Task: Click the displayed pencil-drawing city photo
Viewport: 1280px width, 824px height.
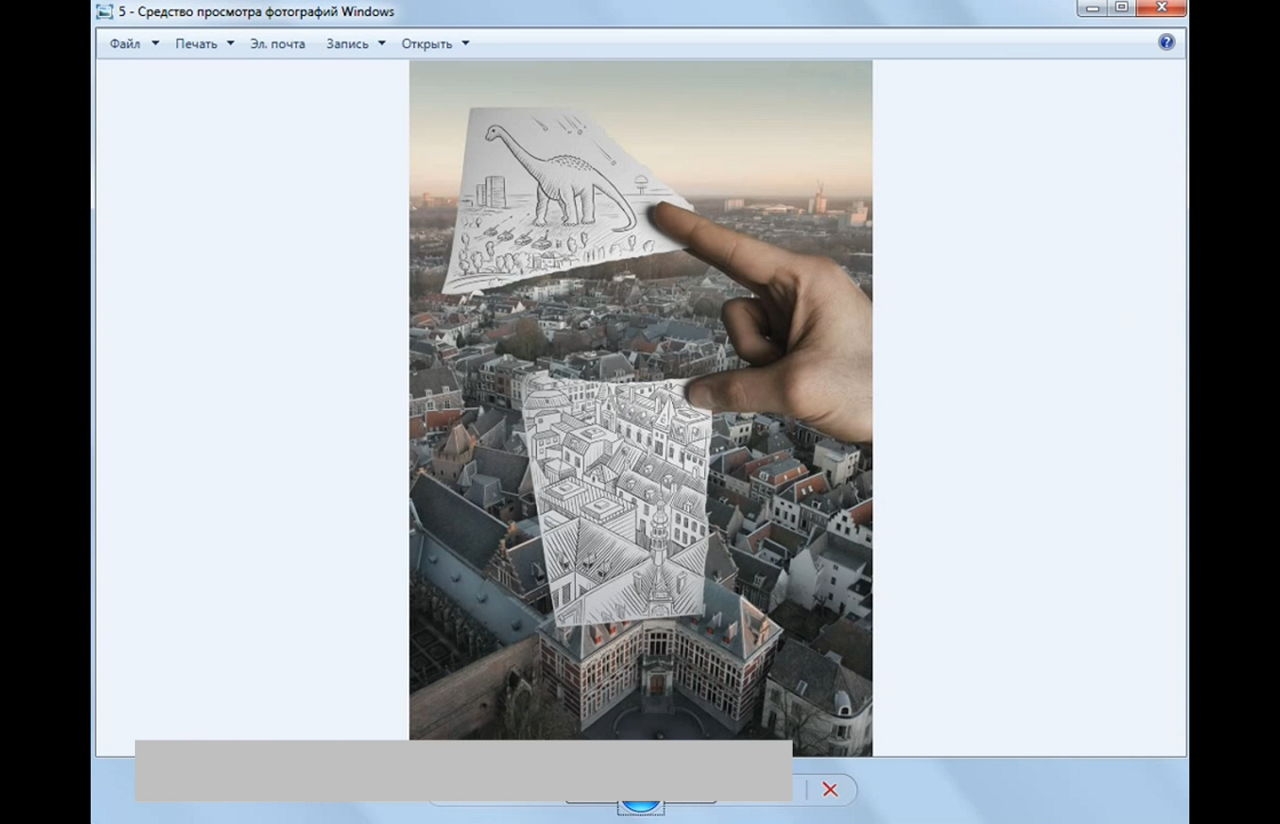Action: click(x=640, y=408)
